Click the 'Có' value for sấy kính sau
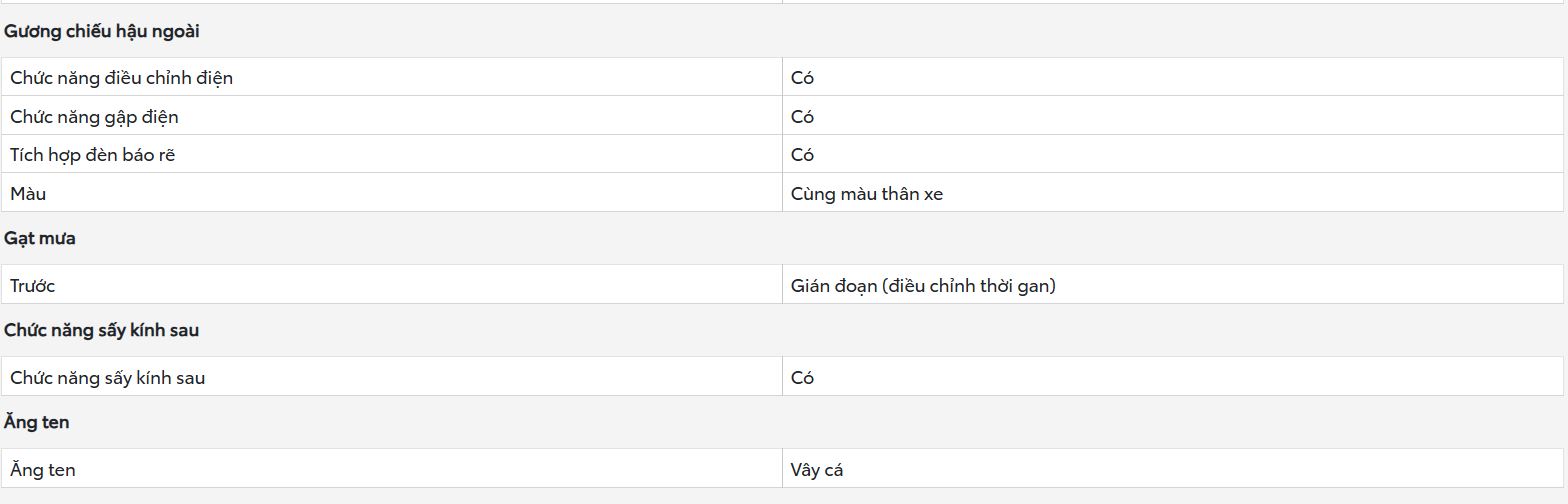1568x504 pixels. (802, 377)
